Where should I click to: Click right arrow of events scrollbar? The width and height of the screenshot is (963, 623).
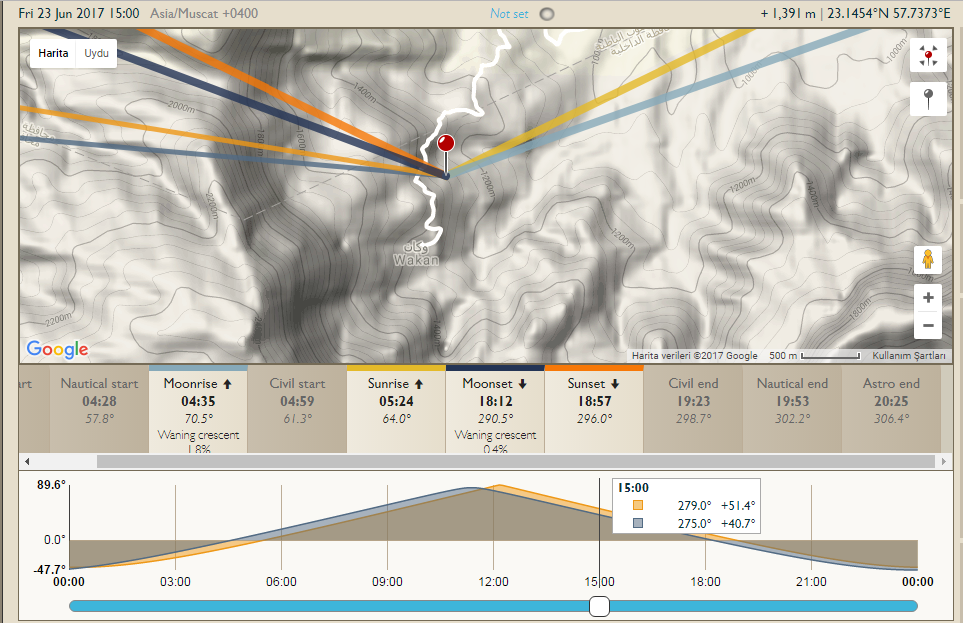pyautogui.click(x=945, y=461)
